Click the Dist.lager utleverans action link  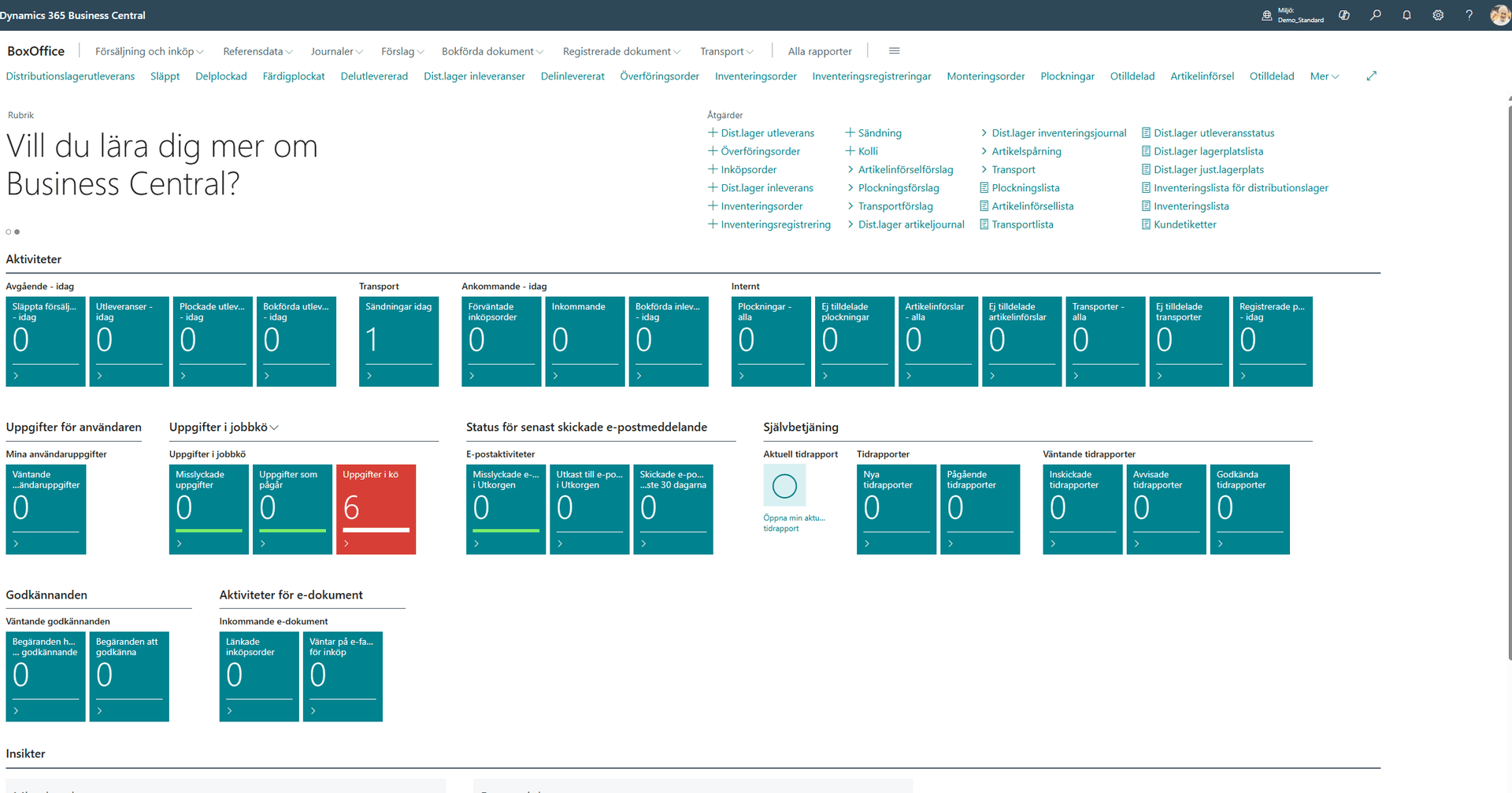tap(768, 133)
